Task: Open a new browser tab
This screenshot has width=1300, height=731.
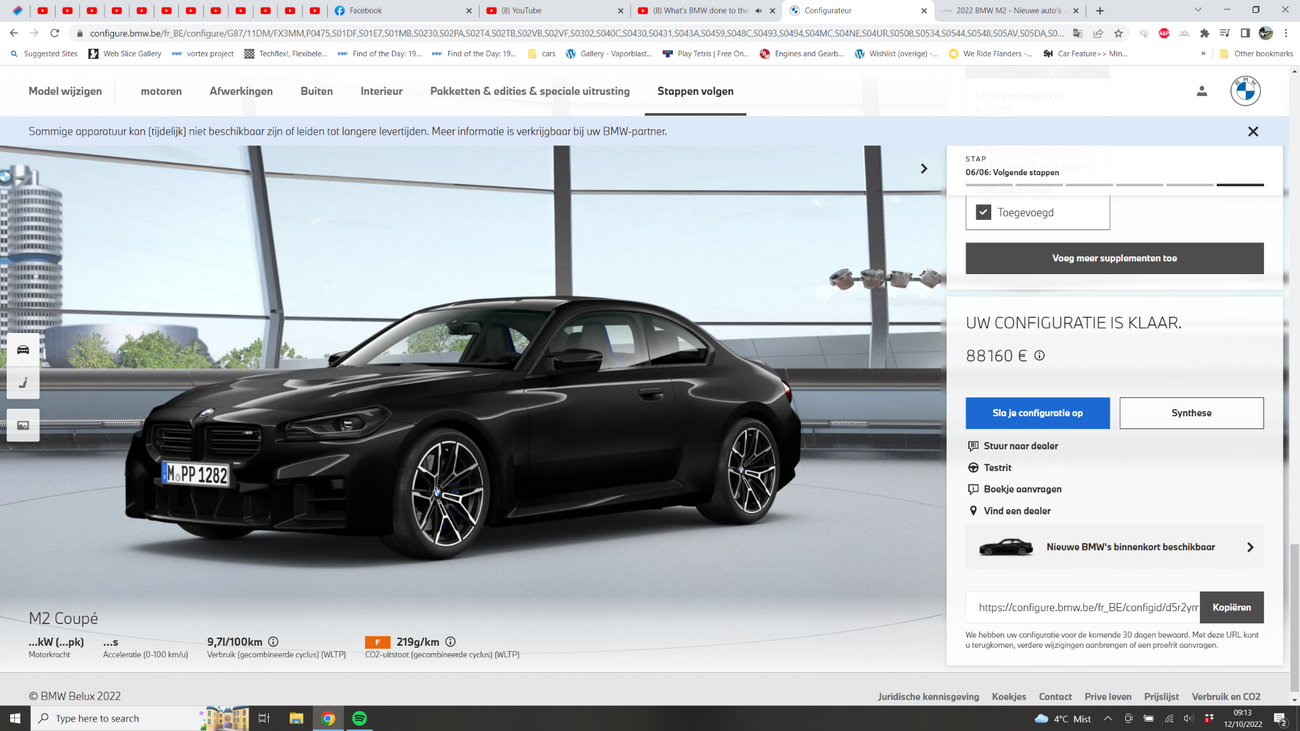Action: 1100,11
